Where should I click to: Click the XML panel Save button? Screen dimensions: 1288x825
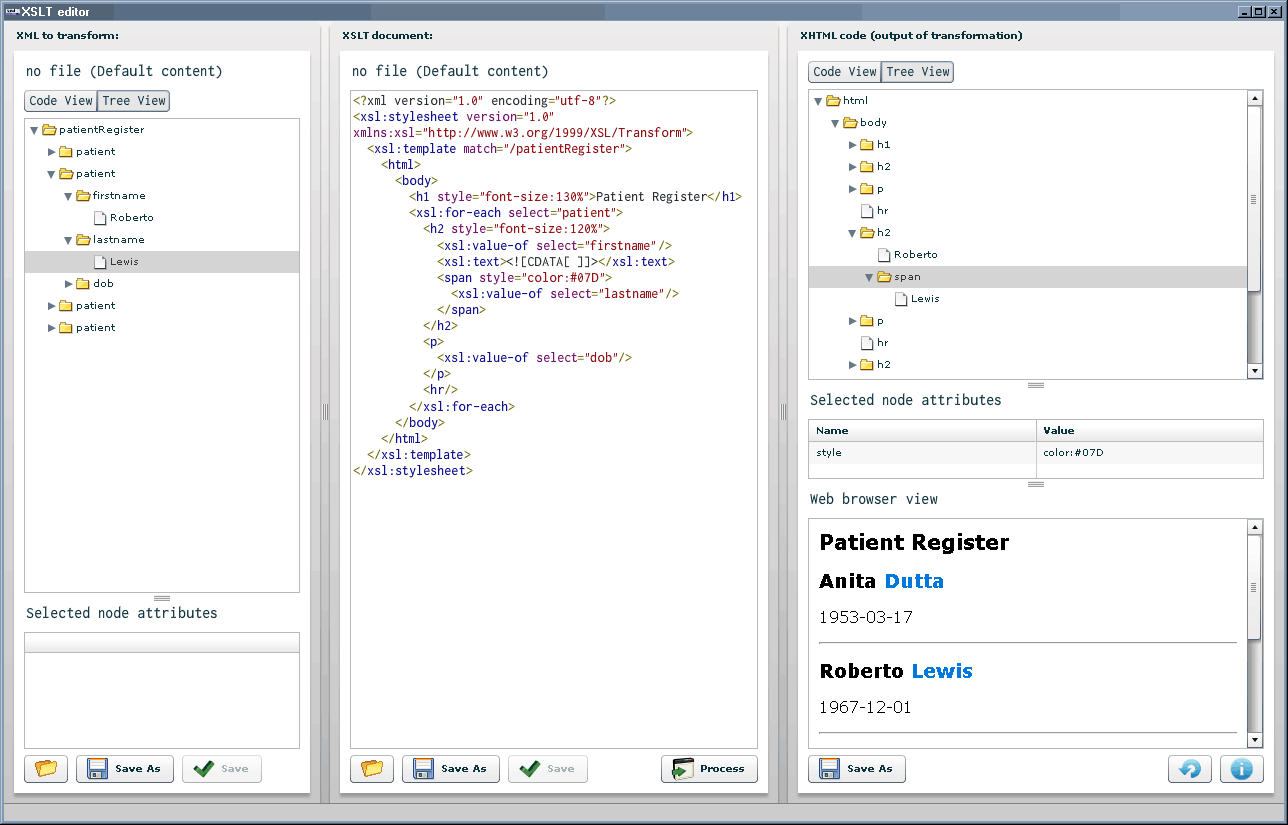pyautogui.click(x=222, y=769)
